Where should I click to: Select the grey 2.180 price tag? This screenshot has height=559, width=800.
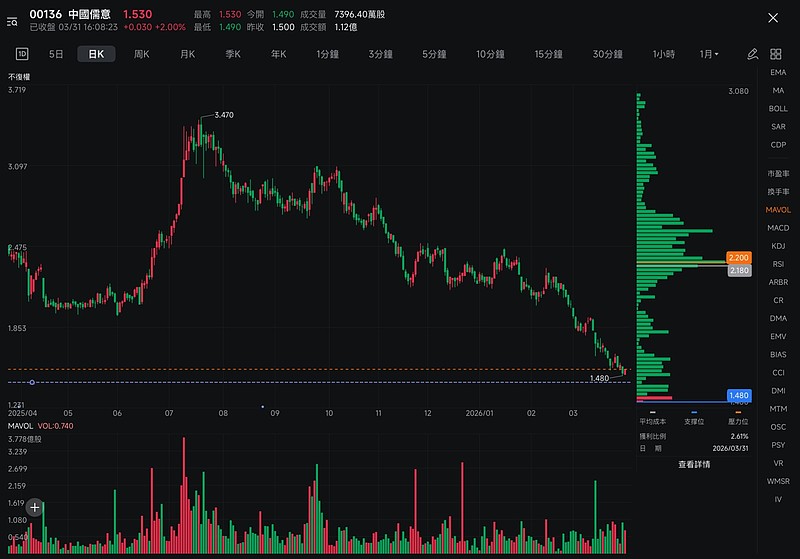739,270
